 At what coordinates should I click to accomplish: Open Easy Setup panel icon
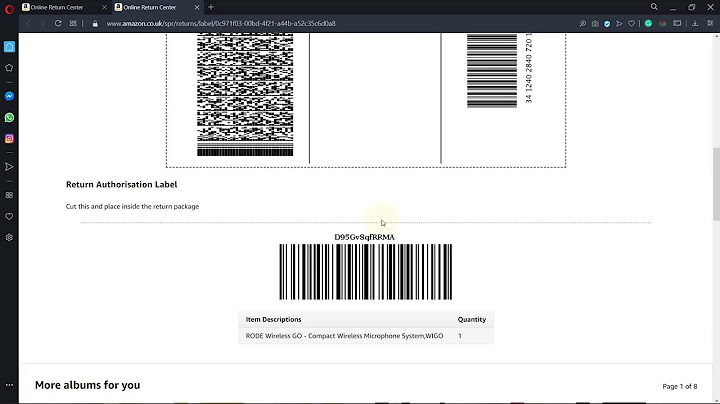(x=710, y=23)
